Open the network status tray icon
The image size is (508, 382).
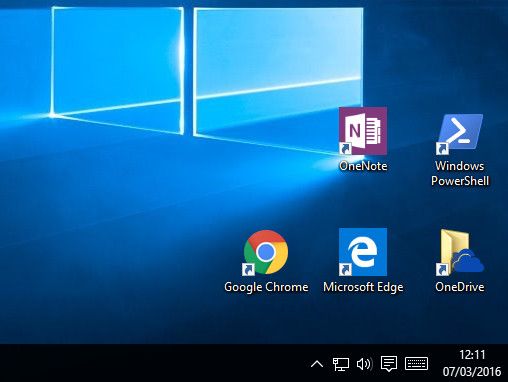tap(341, 364)
